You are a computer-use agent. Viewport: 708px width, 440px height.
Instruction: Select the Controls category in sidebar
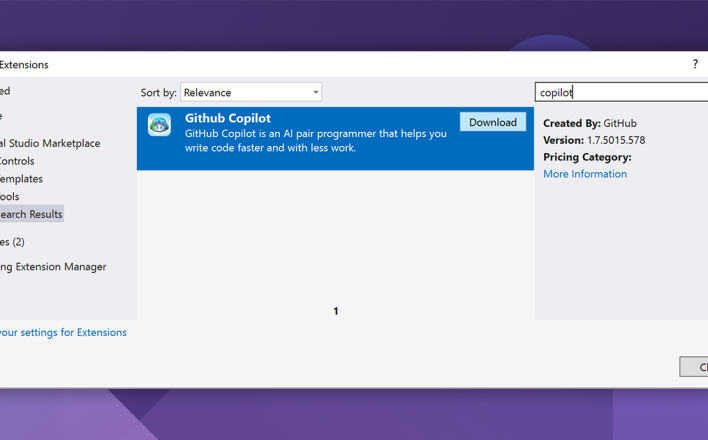[x=17, y=161]
